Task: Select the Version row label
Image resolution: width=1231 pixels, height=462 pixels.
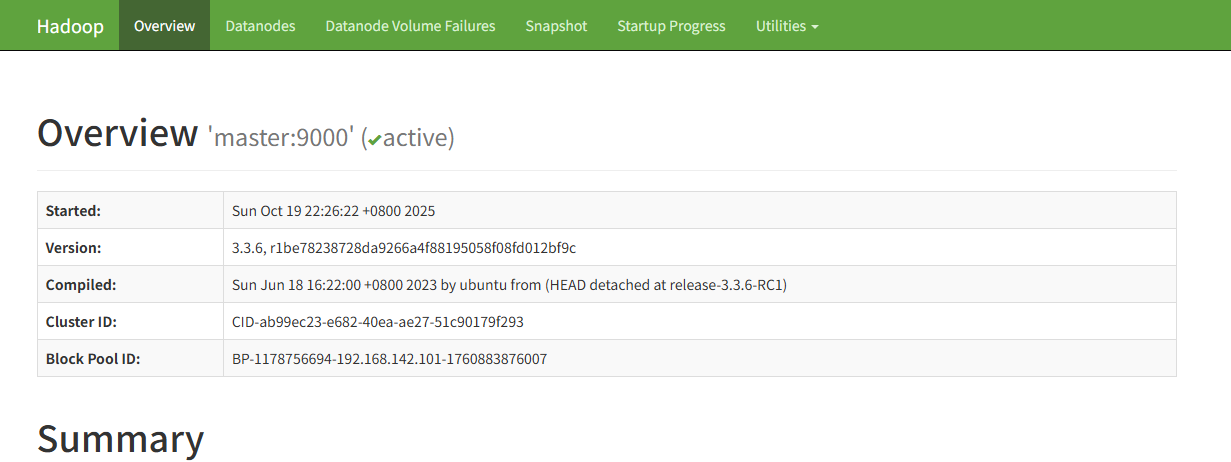Action: pyautogui.click(x=73, y=248)
